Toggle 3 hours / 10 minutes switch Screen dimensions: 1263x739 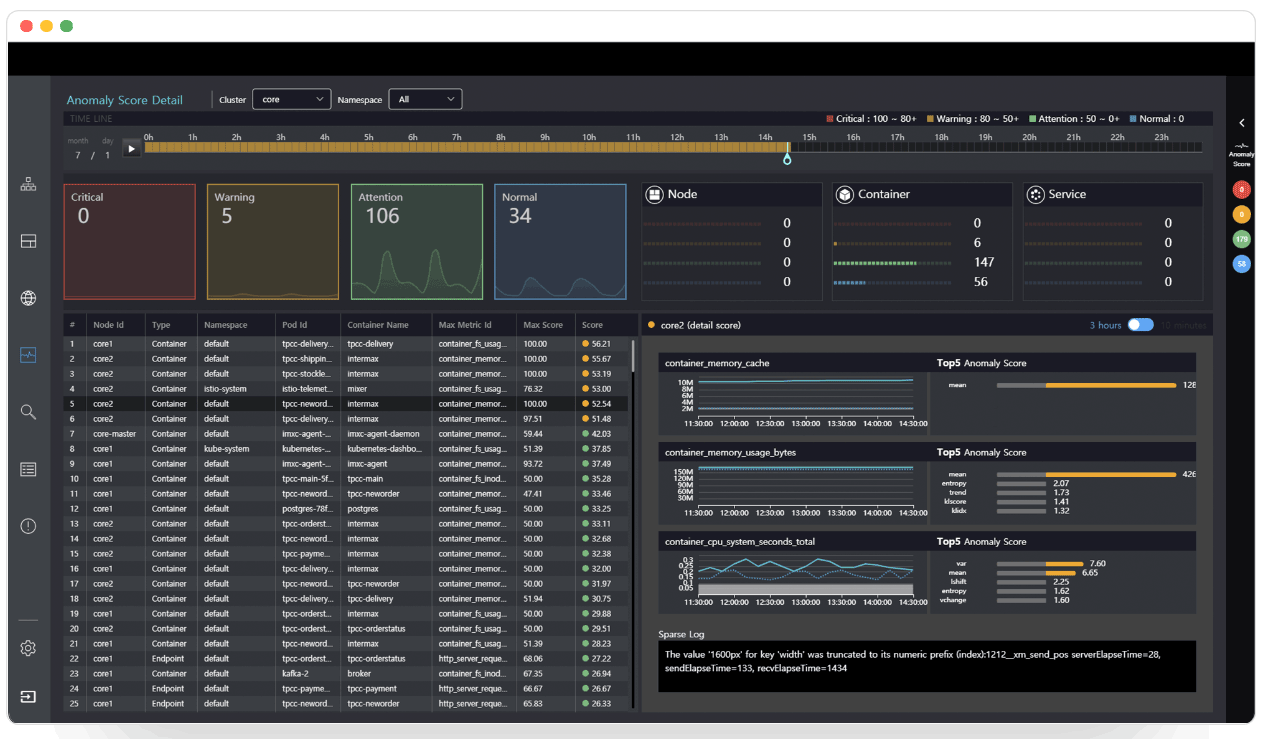1140,325
